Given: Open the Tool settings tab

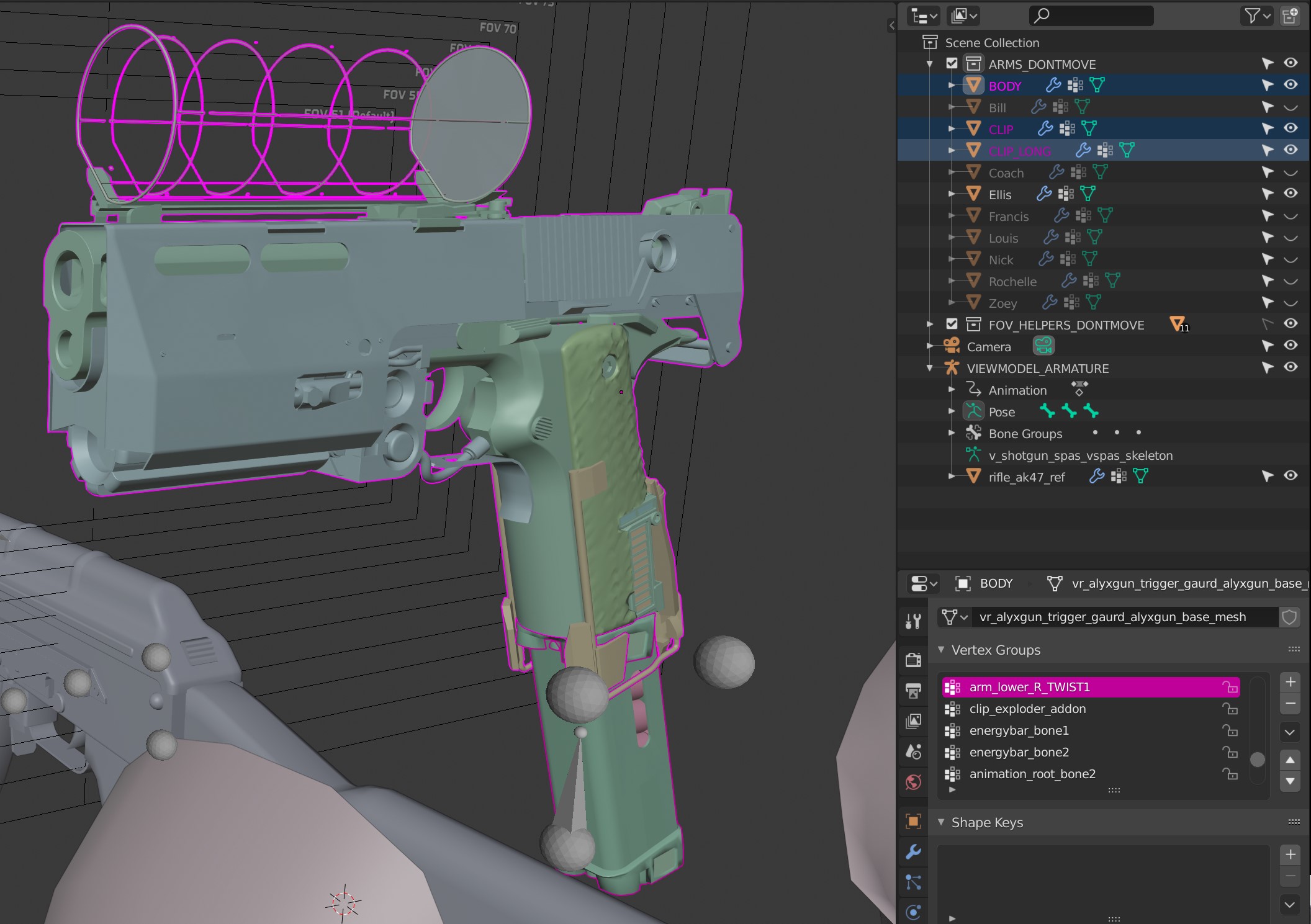Looking at the screenshot, I should [x=913, y=621].
